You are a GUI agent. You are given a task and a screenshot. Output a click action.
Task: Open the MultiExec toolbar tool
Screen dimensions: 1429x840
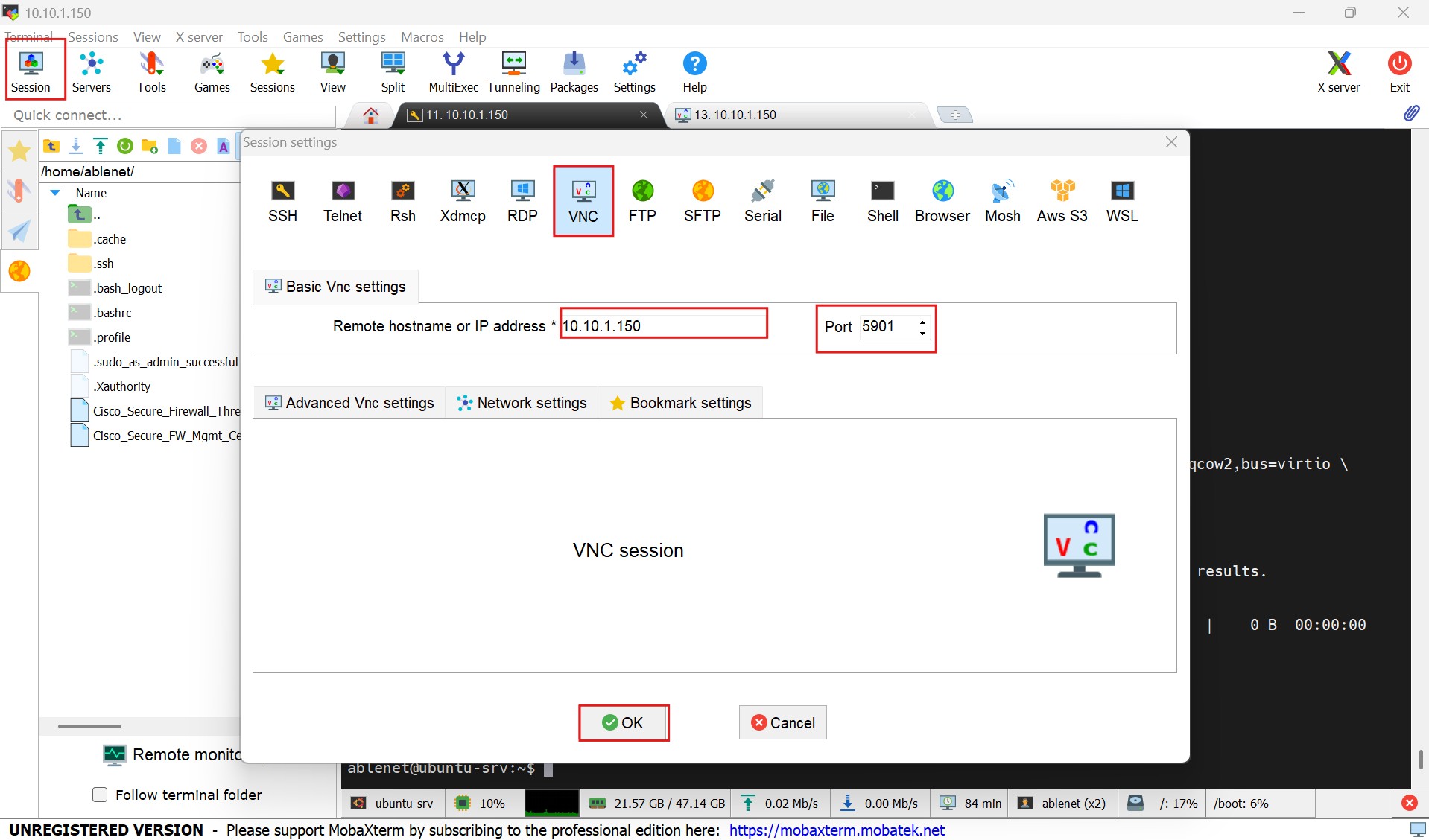(453, 72)
